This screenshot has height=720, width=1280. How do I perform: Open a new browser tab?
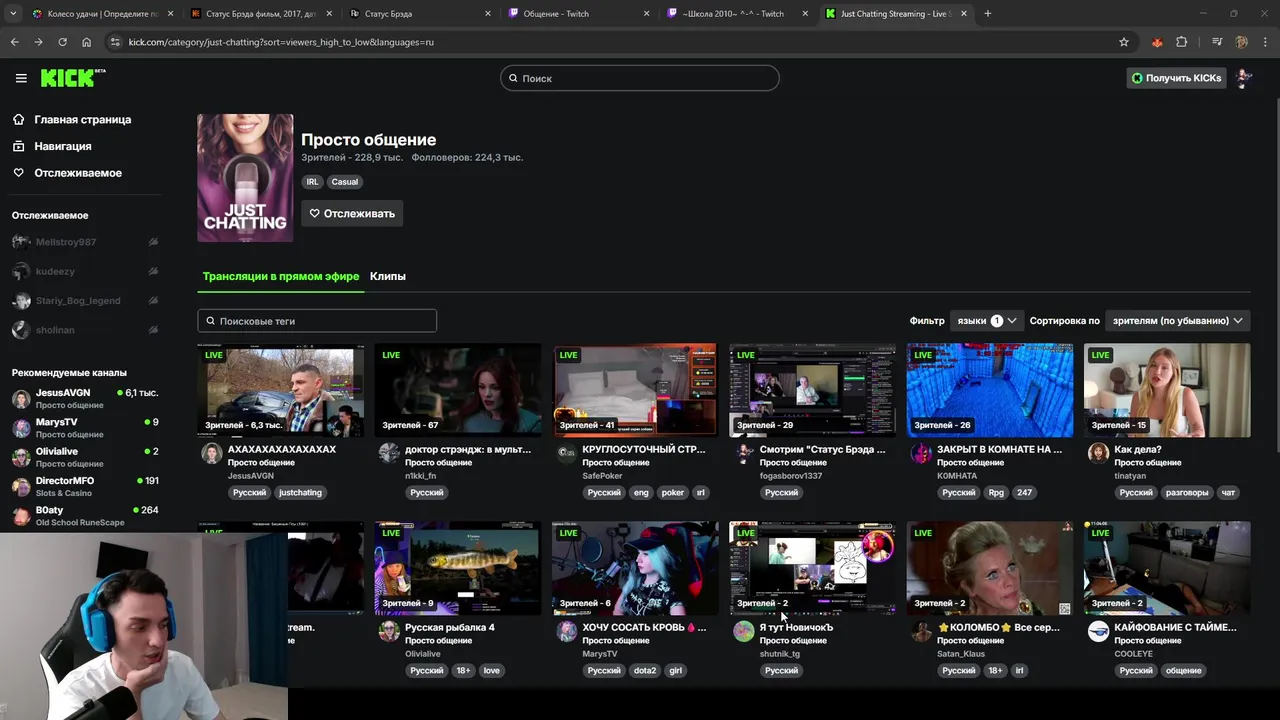pos(987,14)
